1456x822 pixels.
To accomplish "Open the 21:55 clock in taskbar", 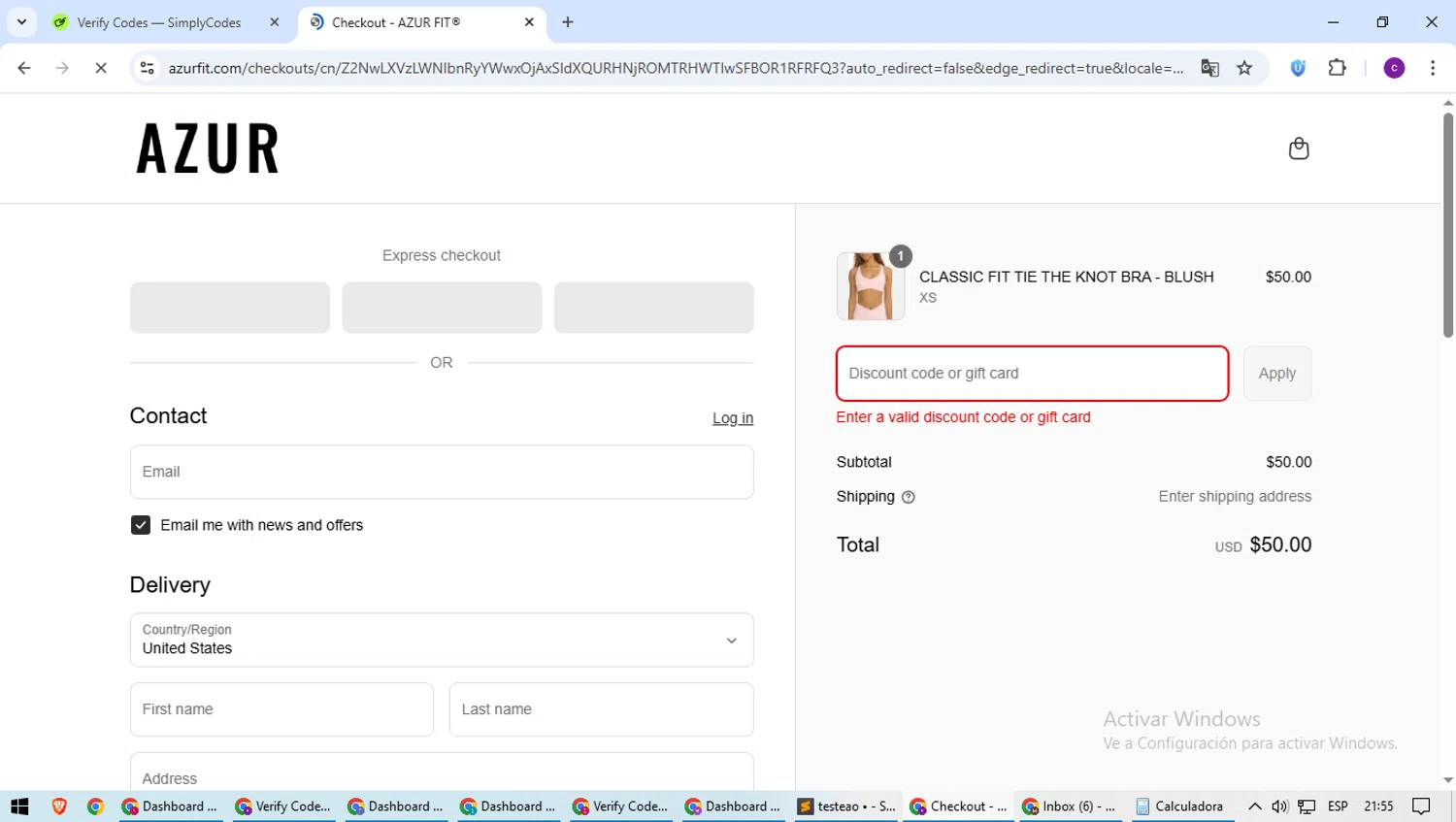I will pos(1378,806).
